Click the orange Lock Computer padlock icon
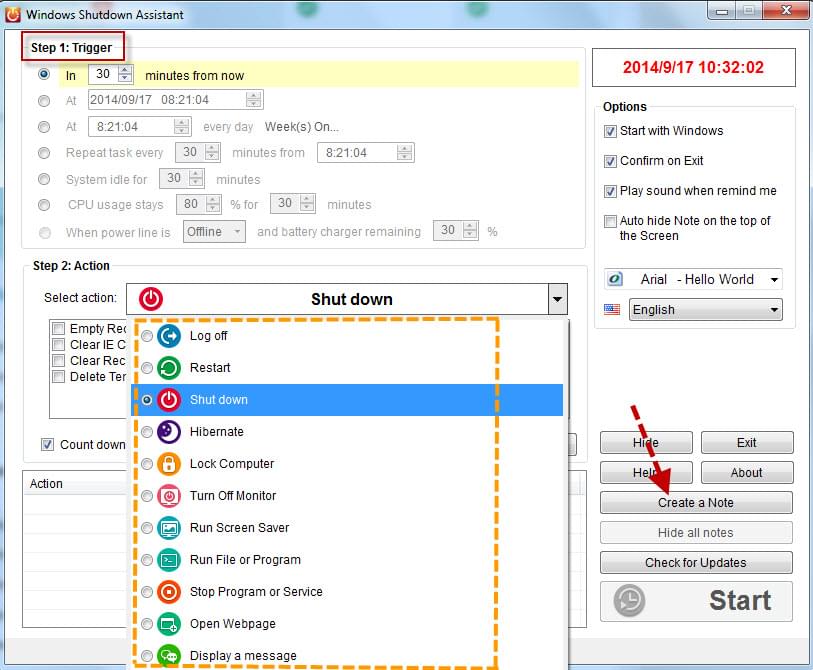813x670 pixels. (169, 464)
